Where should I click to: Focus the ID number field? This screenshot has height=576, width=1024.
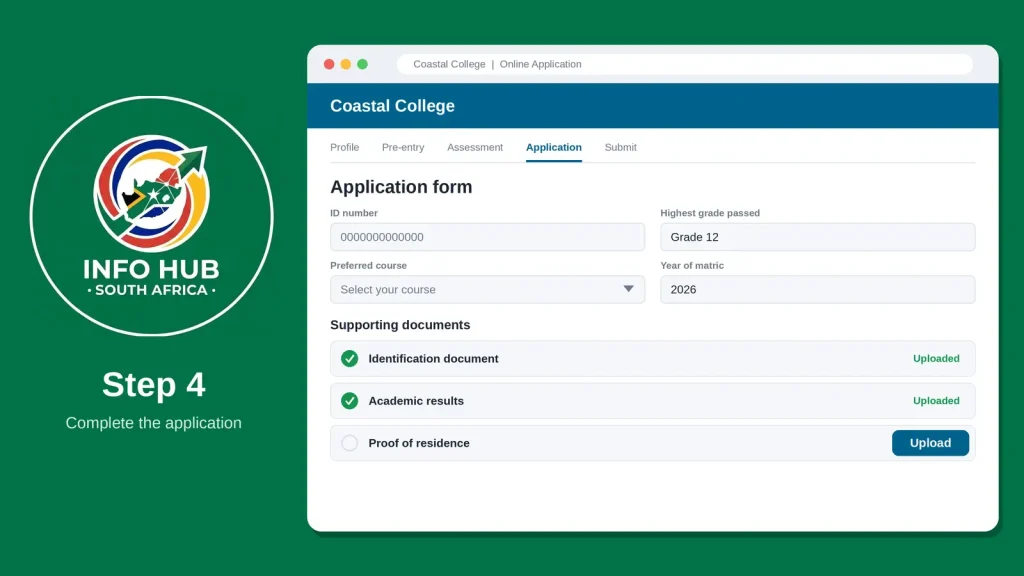tap(487, 237)
